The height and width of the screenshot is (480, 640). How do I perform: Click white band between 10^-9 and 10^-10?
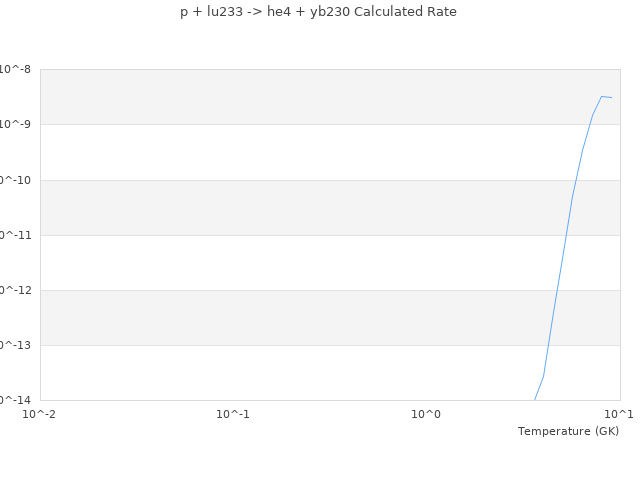(300, 152)
